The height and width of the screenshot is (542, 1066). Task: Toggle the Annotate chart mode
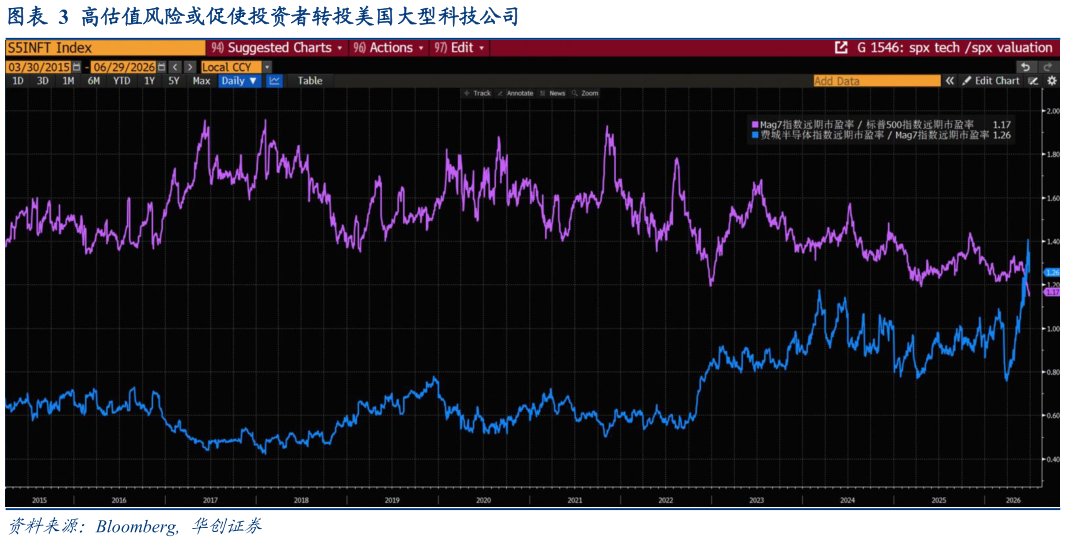pyautogui.click(x=515, y=93)
